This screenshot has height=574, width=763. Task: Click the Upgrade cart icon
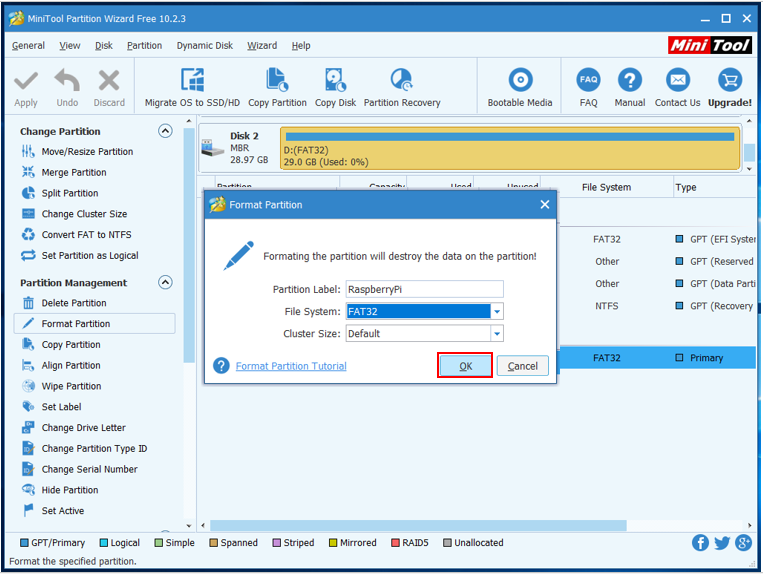(x=729, y=80)
